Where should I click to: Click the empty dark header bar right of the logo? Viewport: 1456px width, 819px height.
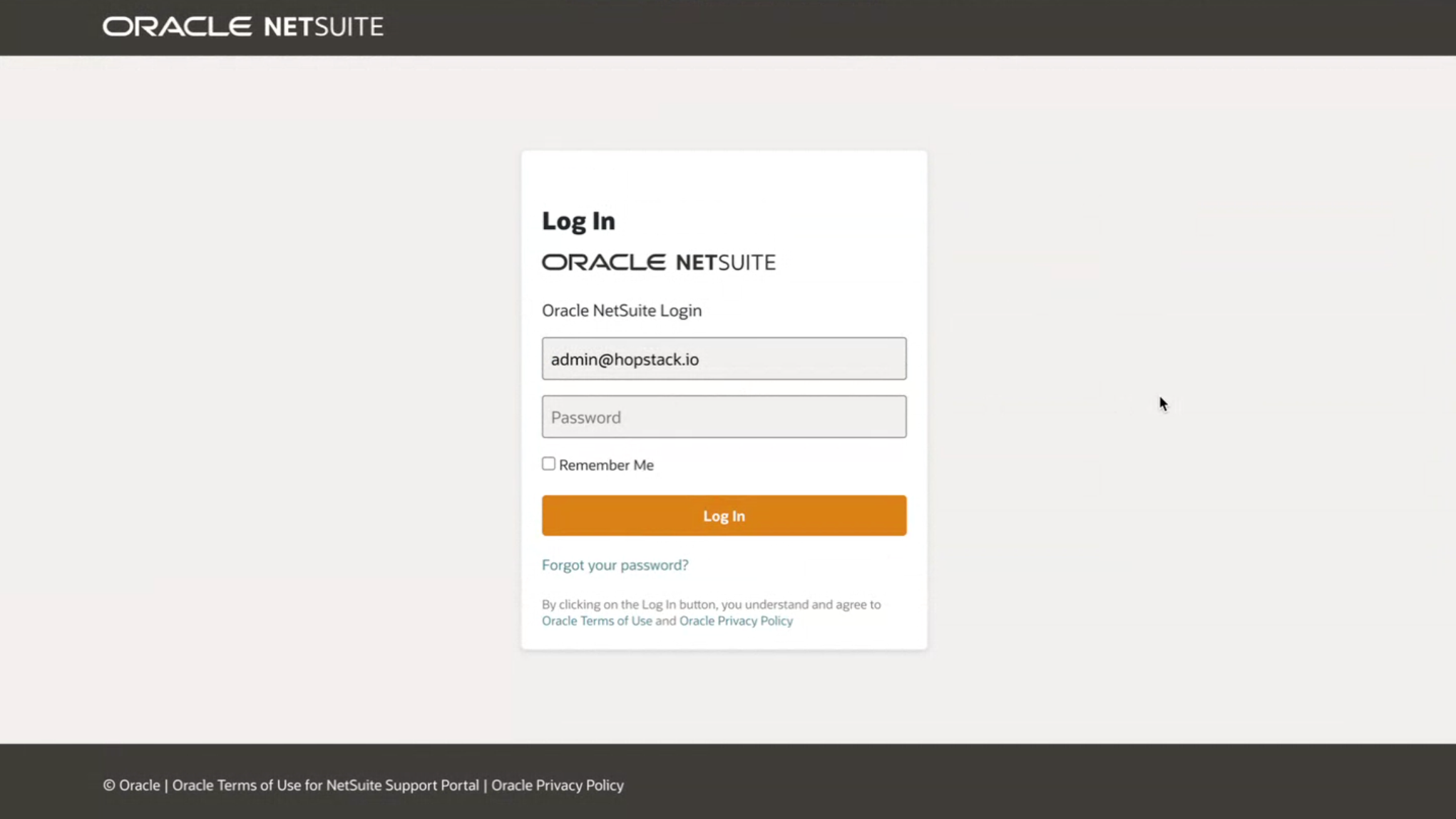coord(927,27)
